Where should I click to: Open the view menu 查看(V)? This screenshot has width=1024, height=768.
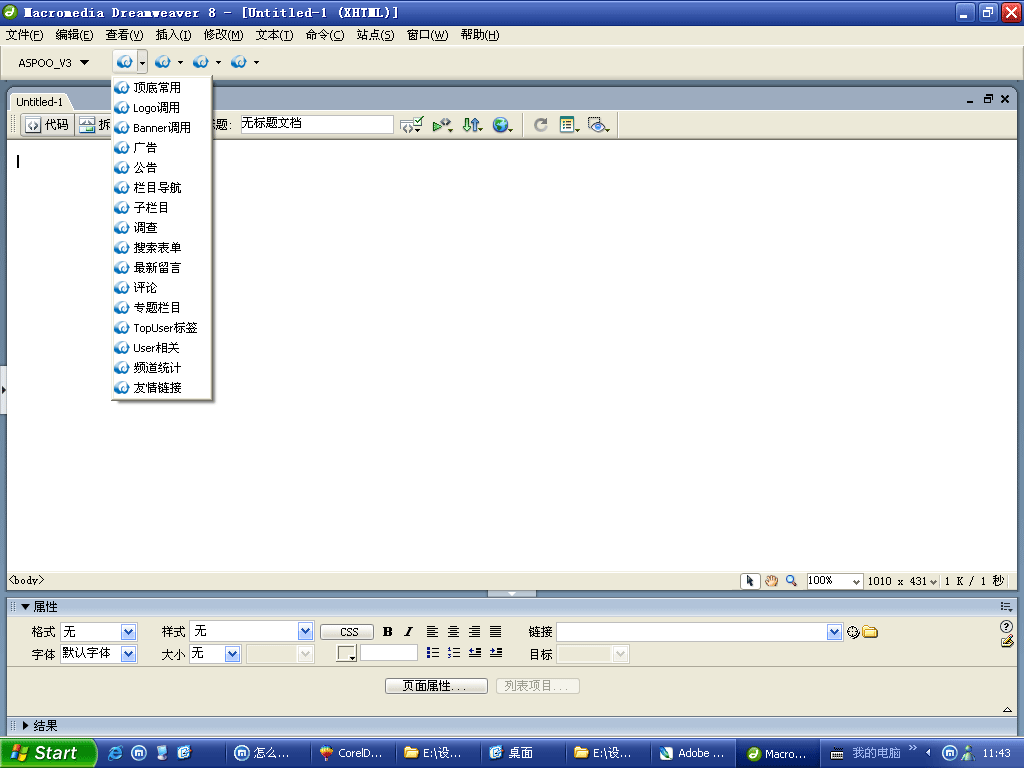[x=124, y=35]
